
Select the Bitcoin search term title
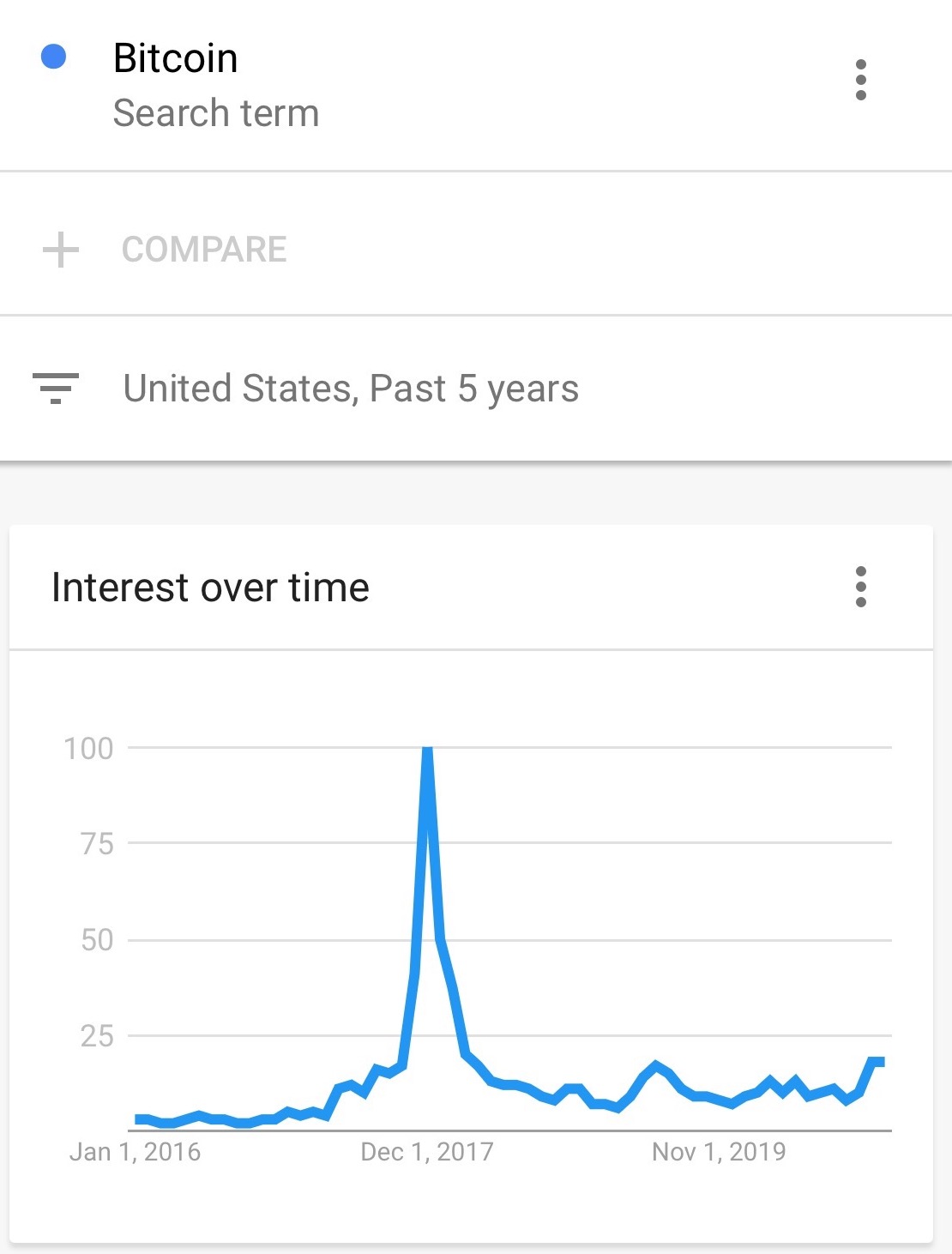click(x=175, y=58)
